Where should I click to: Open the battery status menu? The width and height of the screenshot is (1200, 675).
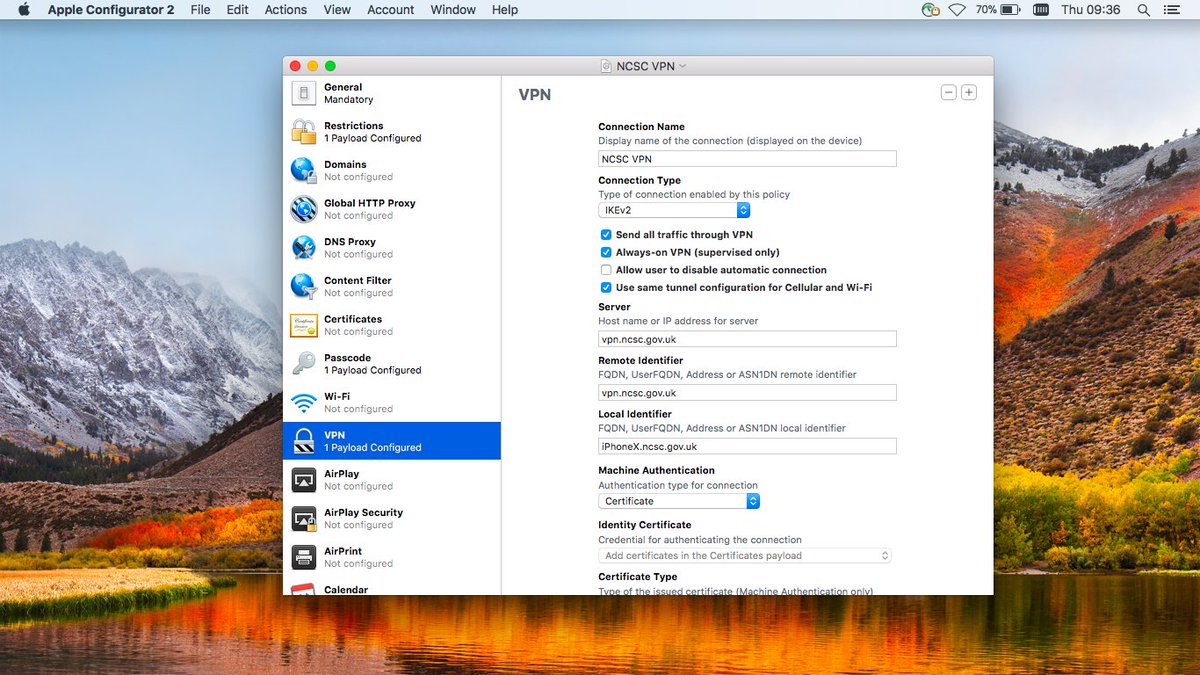[1011, 9]
